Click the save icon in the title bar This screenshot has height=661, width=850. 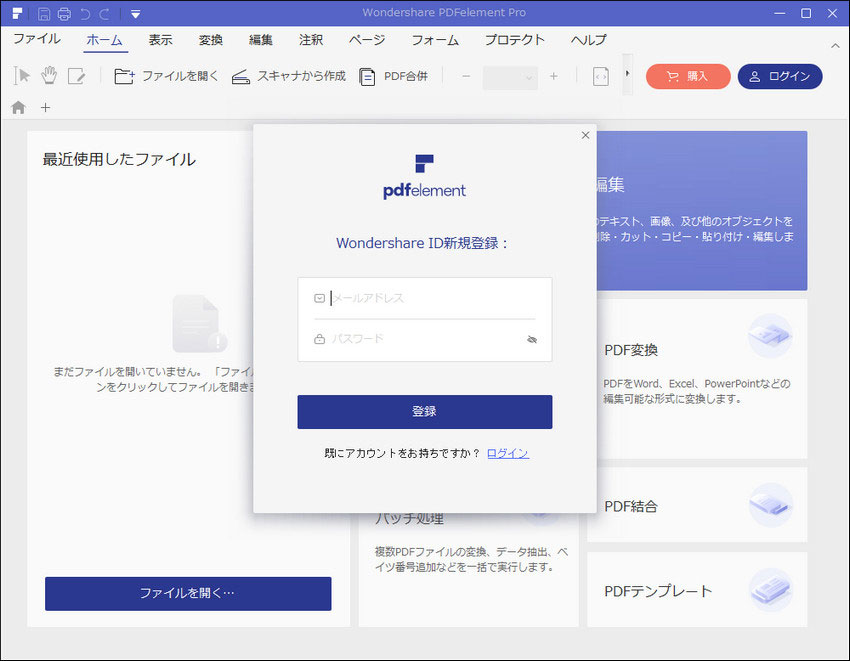tap(44, 14)
